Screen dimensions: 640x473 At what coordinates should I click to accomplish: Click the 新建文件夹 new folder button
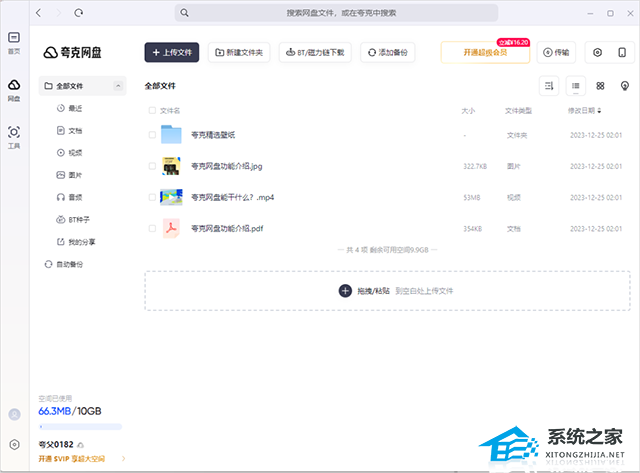pos(239,52)
